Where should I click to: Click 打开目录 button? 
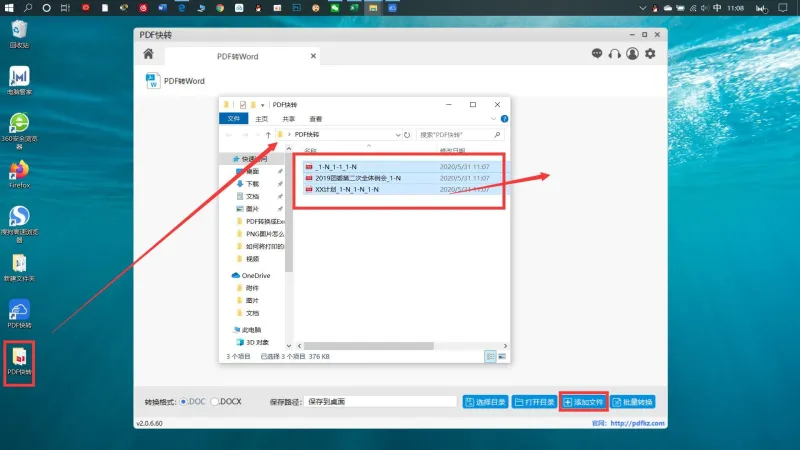pyautogui.click(x=534, y=402)
